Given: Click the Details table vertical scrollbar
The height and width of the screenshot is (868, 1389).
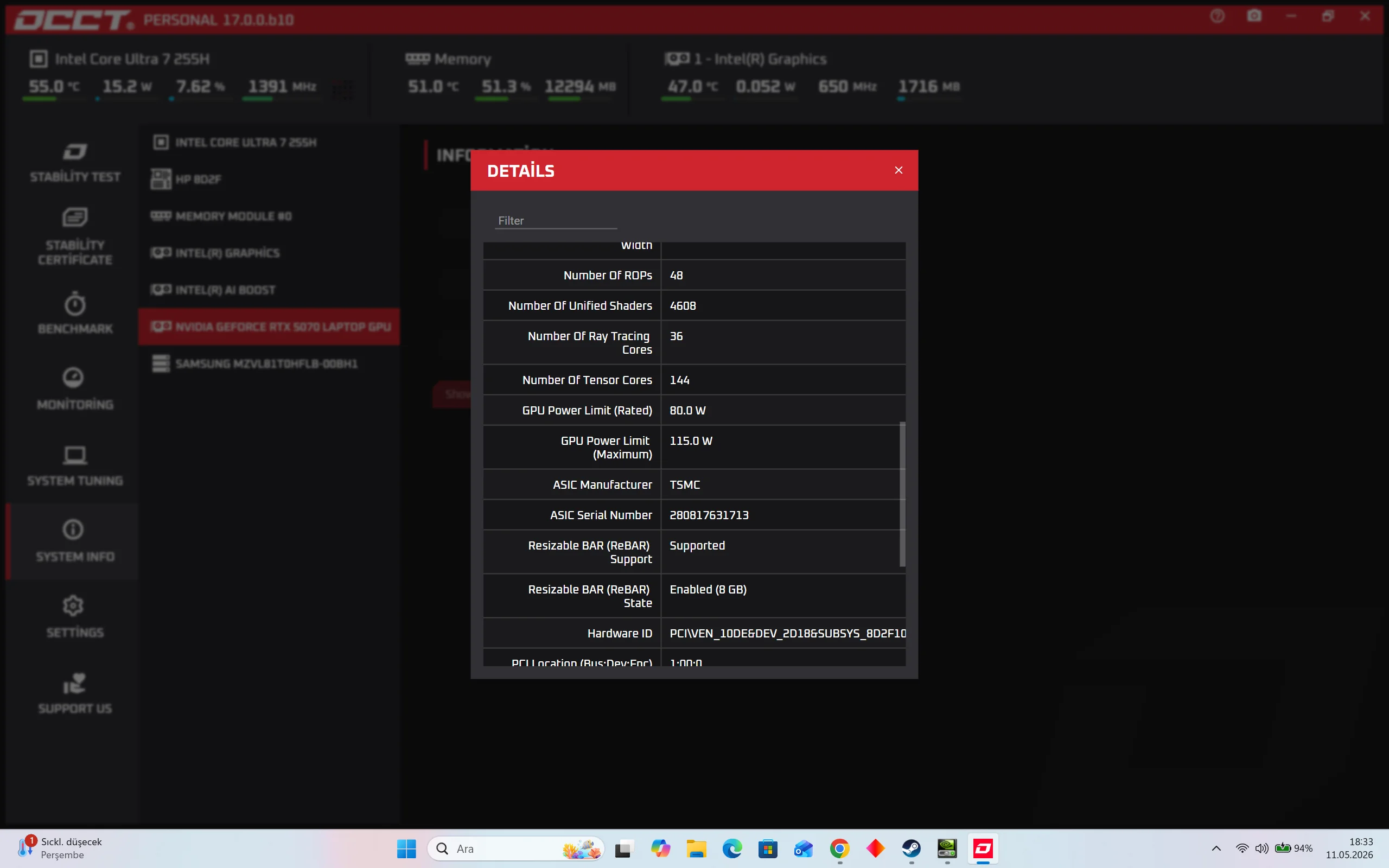Looking at the screenshot, I should click(902, 494).
